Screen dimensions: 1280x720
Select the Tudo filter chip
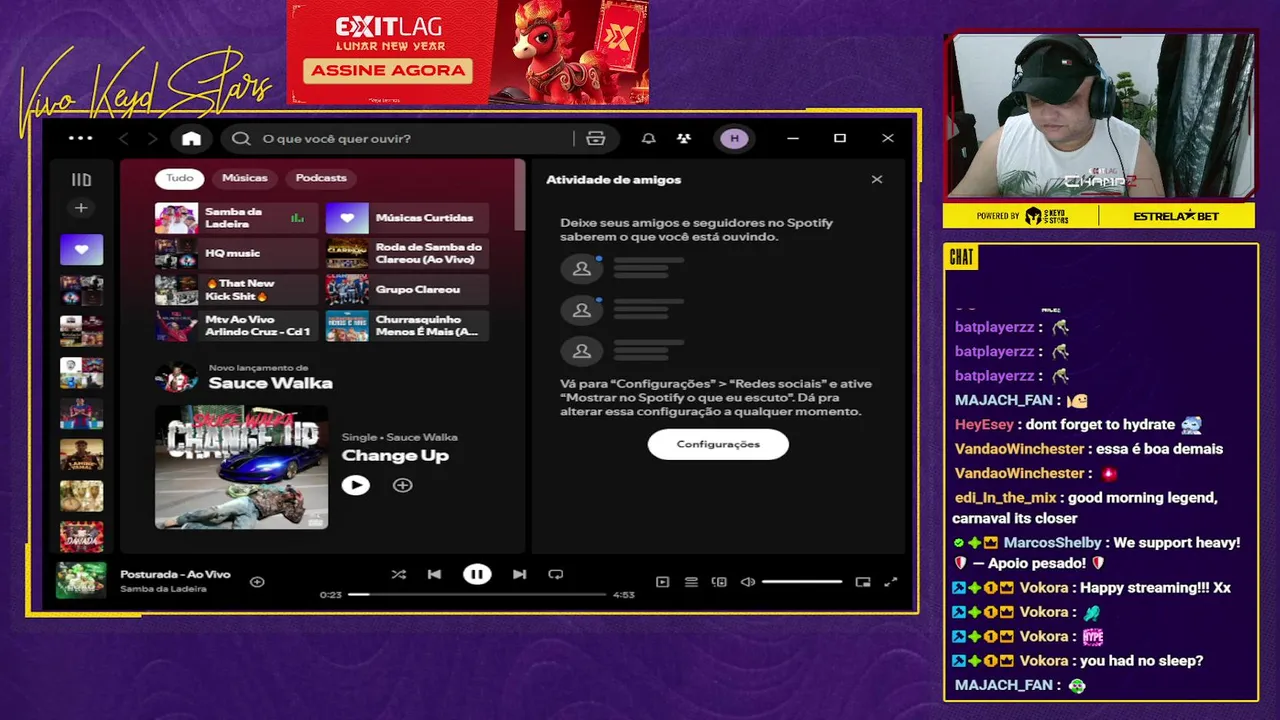pos(180,178)
